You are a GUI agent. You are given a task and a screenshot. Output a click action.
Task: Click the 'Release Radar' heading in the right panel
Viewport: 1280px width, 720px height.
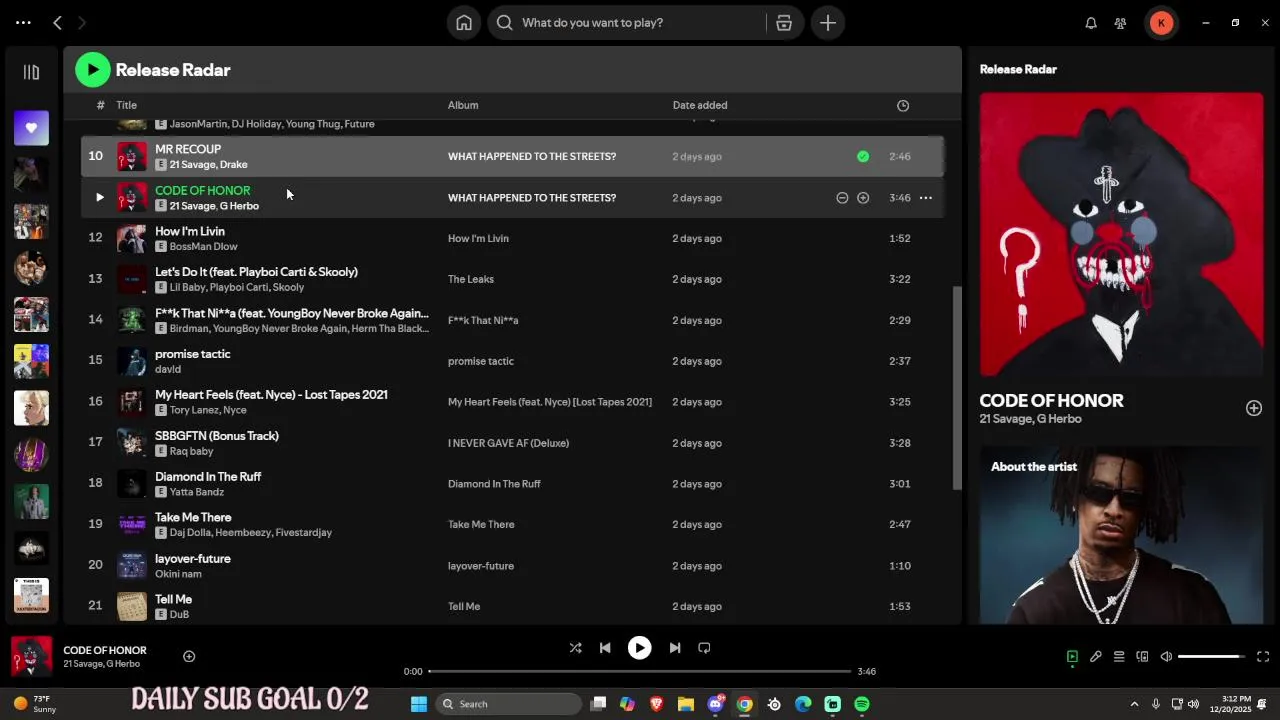point(1018,69)
